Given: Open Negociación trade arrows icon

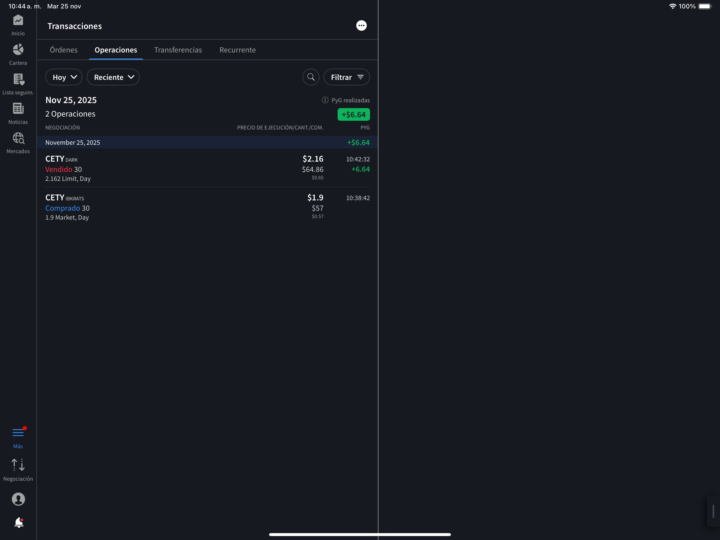Looking at the screenshot, I should click(18, 465).
